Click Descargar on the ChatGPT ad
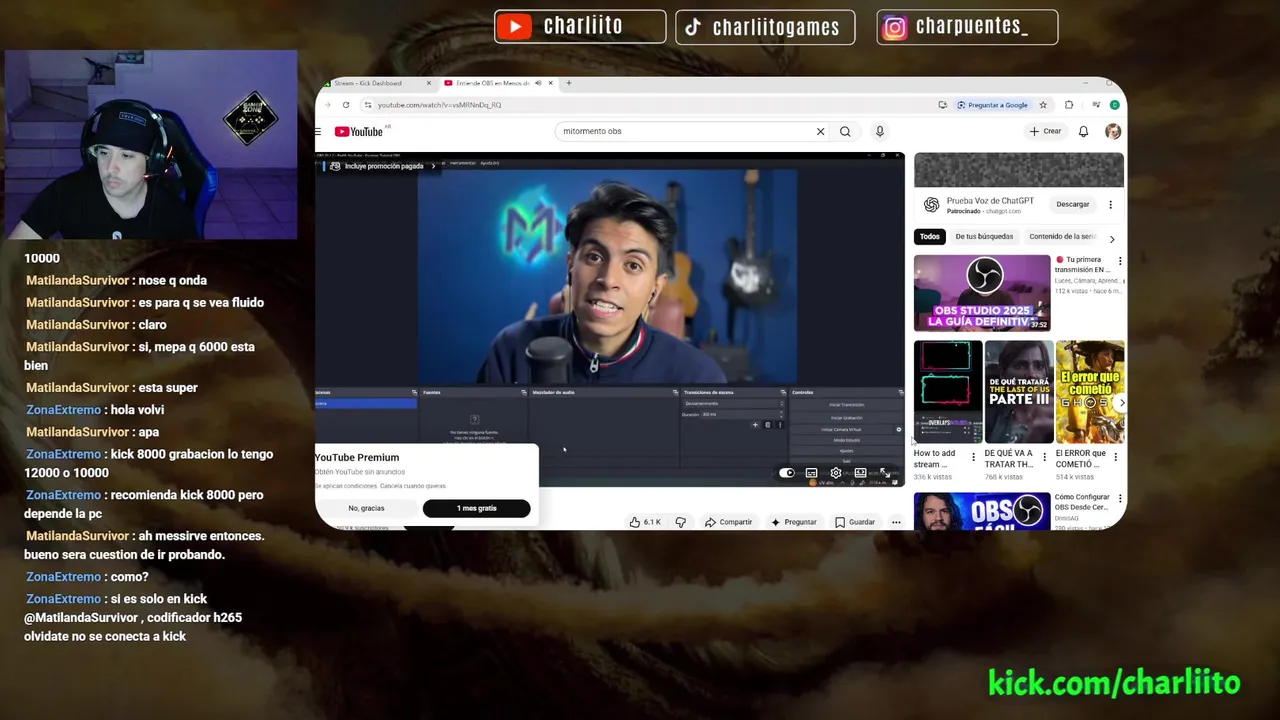 (x=1073, y=204)
